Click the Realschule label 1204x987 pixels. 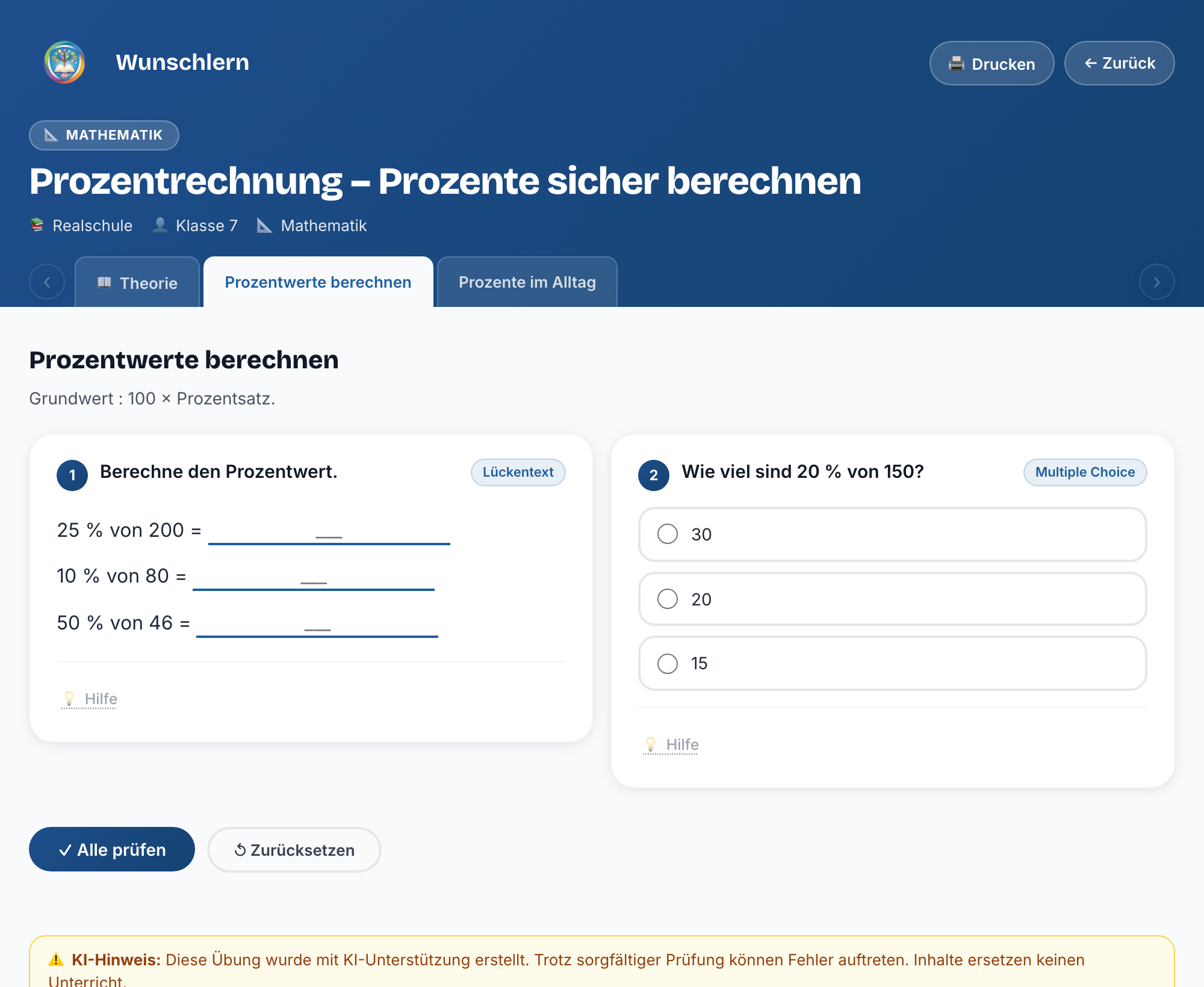click(93, 226)
